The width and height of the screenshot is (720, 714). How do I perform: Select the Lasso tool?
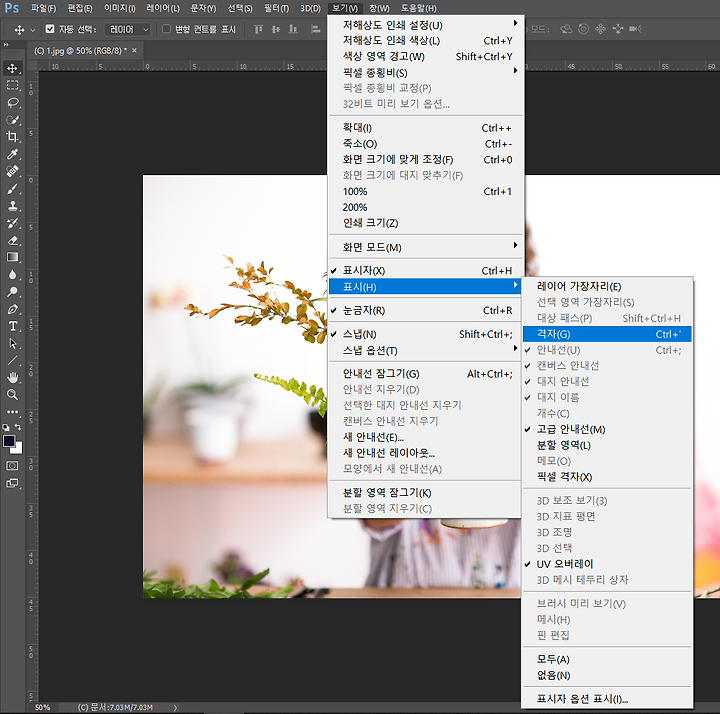(12, 102)
